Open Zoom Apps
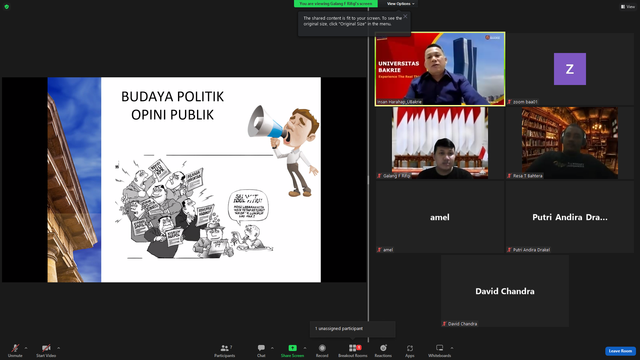 point(410,350)
